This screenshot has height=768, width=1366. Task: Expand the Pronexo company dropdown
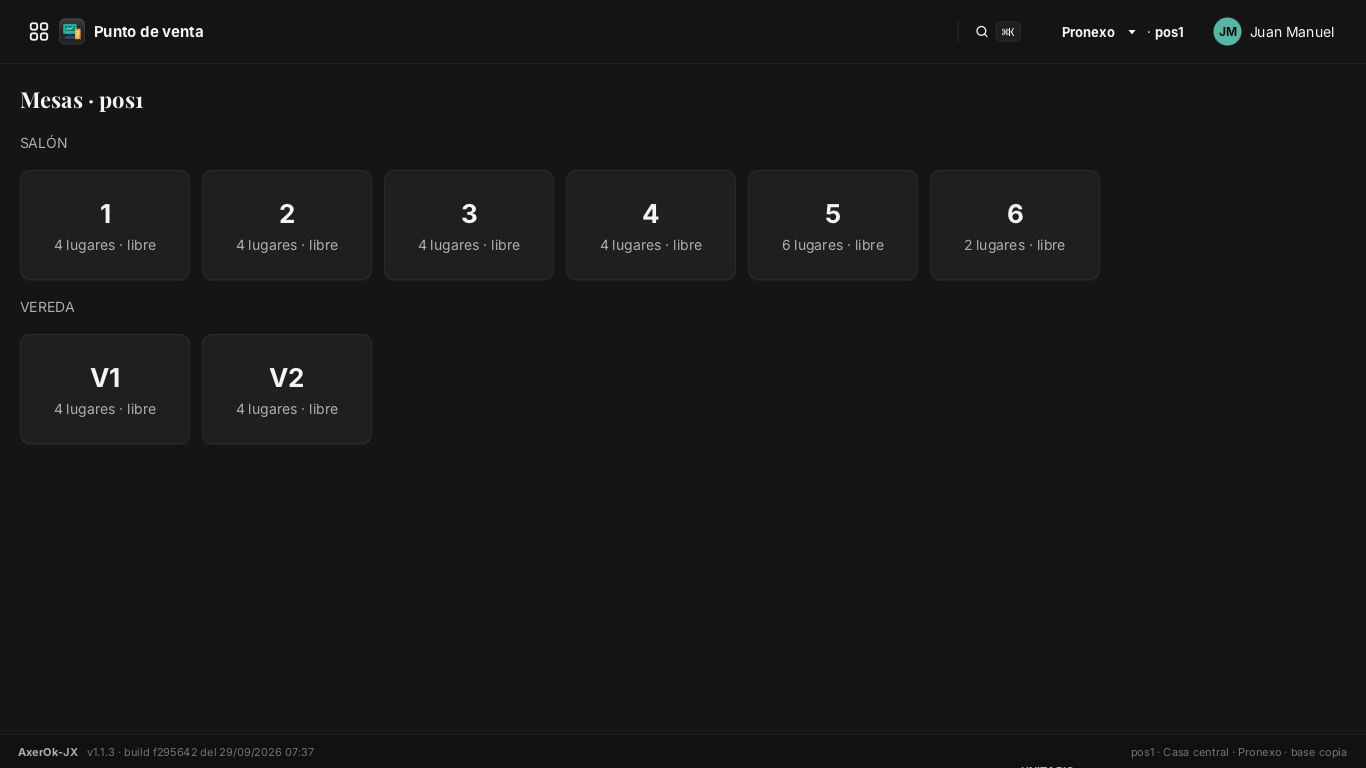click(1099, 32)
